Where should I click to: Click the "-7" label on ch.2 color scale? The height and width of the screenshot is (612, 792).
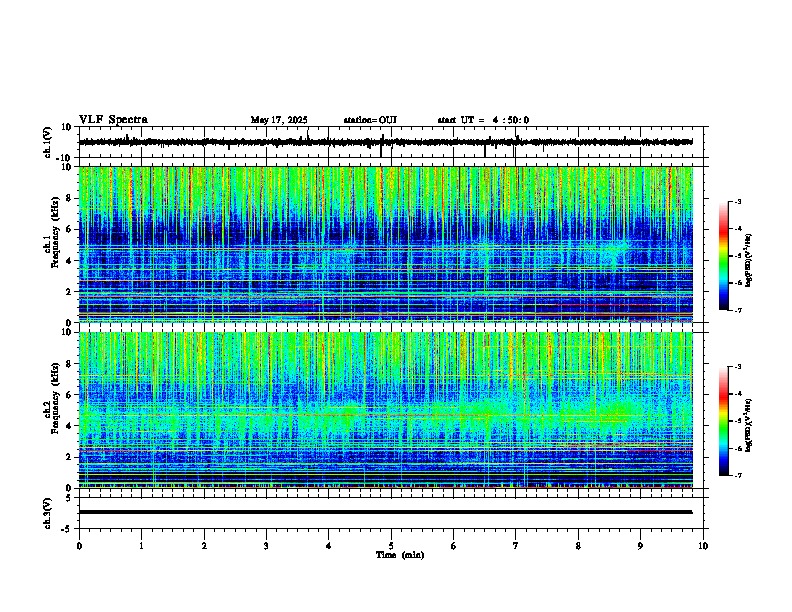[738, 476]
